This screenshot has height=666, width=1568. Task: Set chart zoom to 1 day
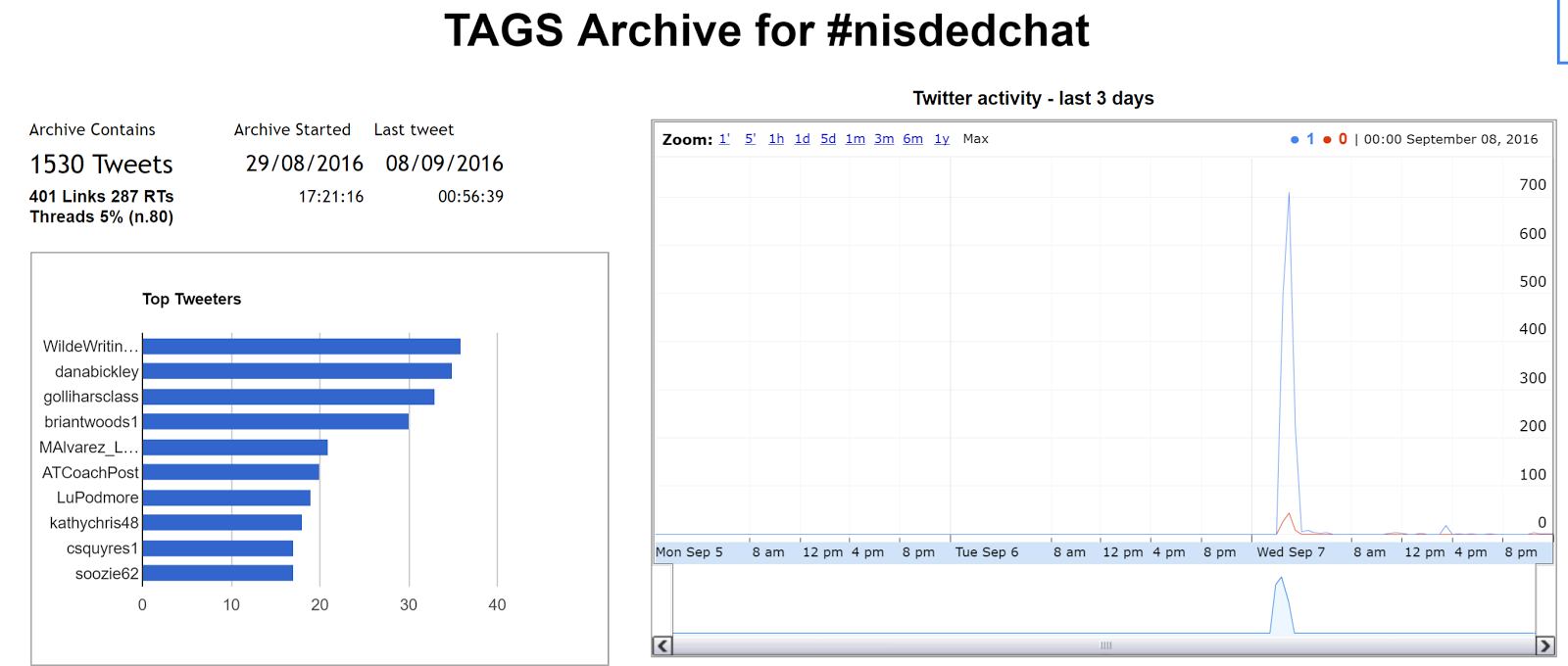click(x=802, y=139)
